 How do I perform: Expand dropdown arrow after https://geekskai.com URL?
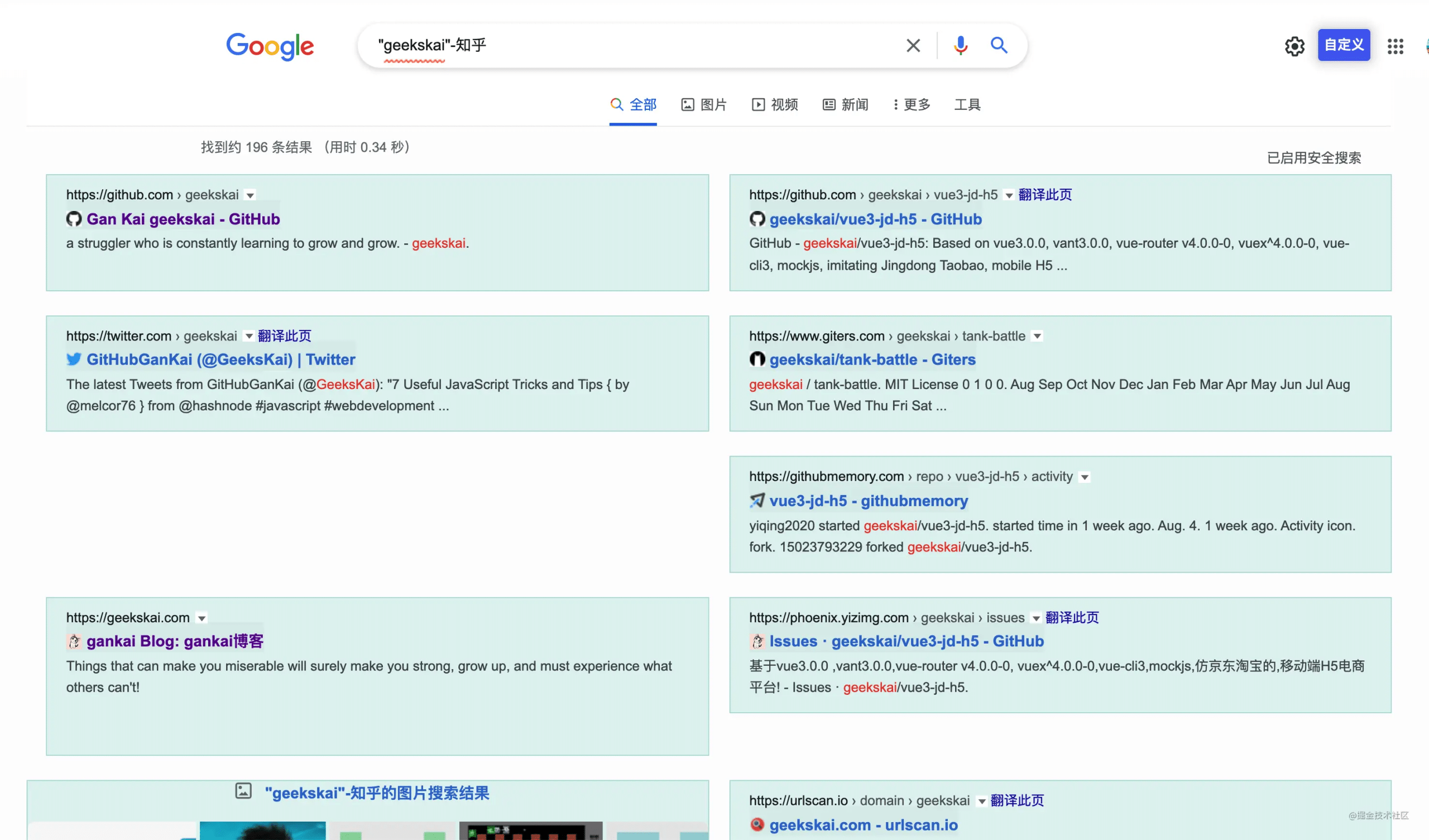(202, 618)
